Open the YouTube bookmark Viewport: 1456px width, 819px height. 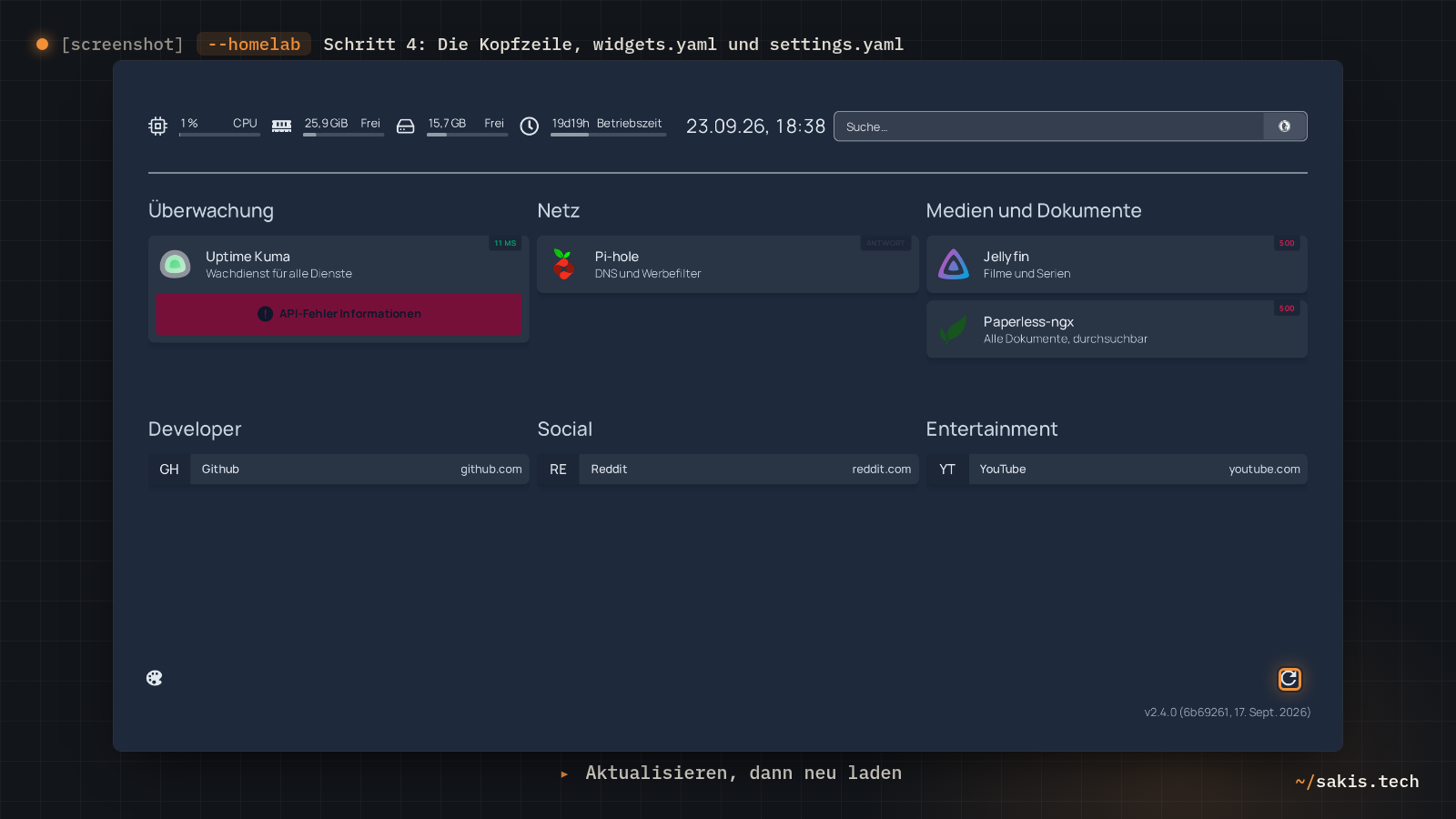click(1117, 470)
